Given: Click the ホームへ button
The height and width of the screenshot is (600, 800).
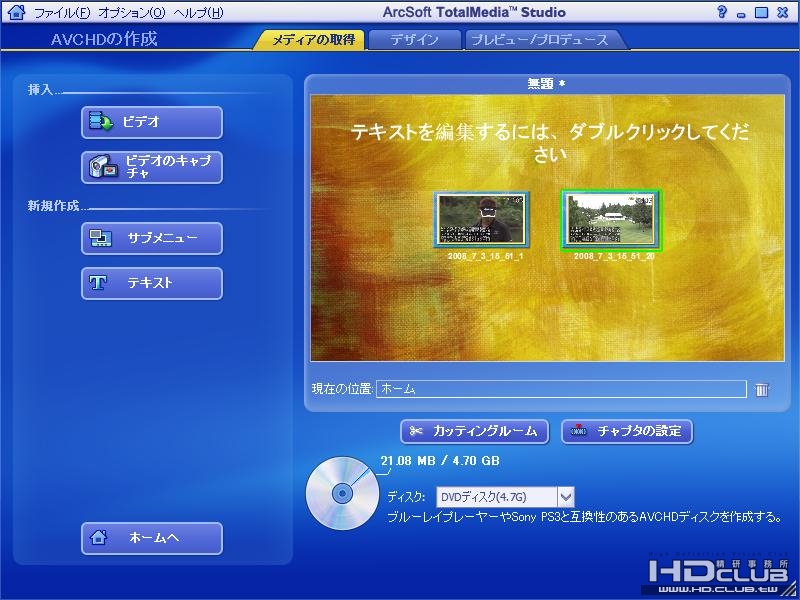Looking at the screenshot, I should pyautogui.click(x=152, y=538).
